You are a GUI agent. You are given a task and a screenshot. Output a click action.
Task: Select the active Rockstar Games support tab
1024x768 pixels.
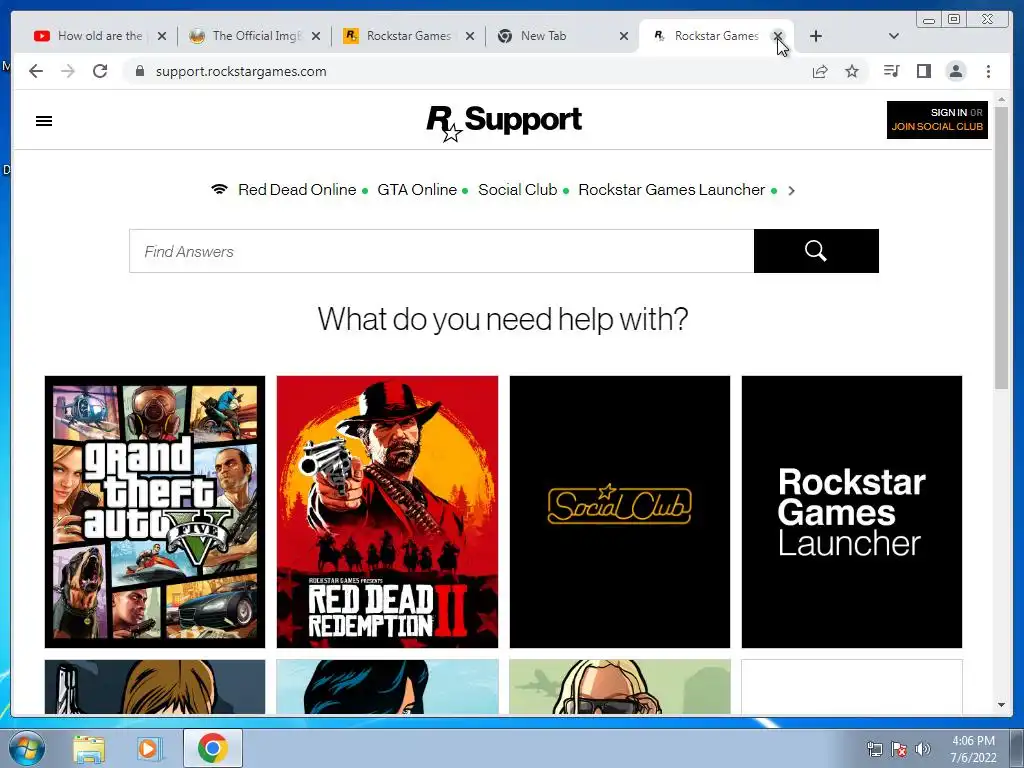click(x=716, y=36)
